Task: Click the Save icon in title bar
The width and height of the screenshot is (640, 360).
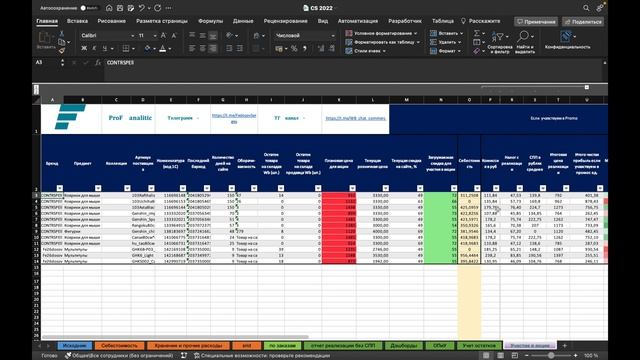Action: [x=120, y=8]
